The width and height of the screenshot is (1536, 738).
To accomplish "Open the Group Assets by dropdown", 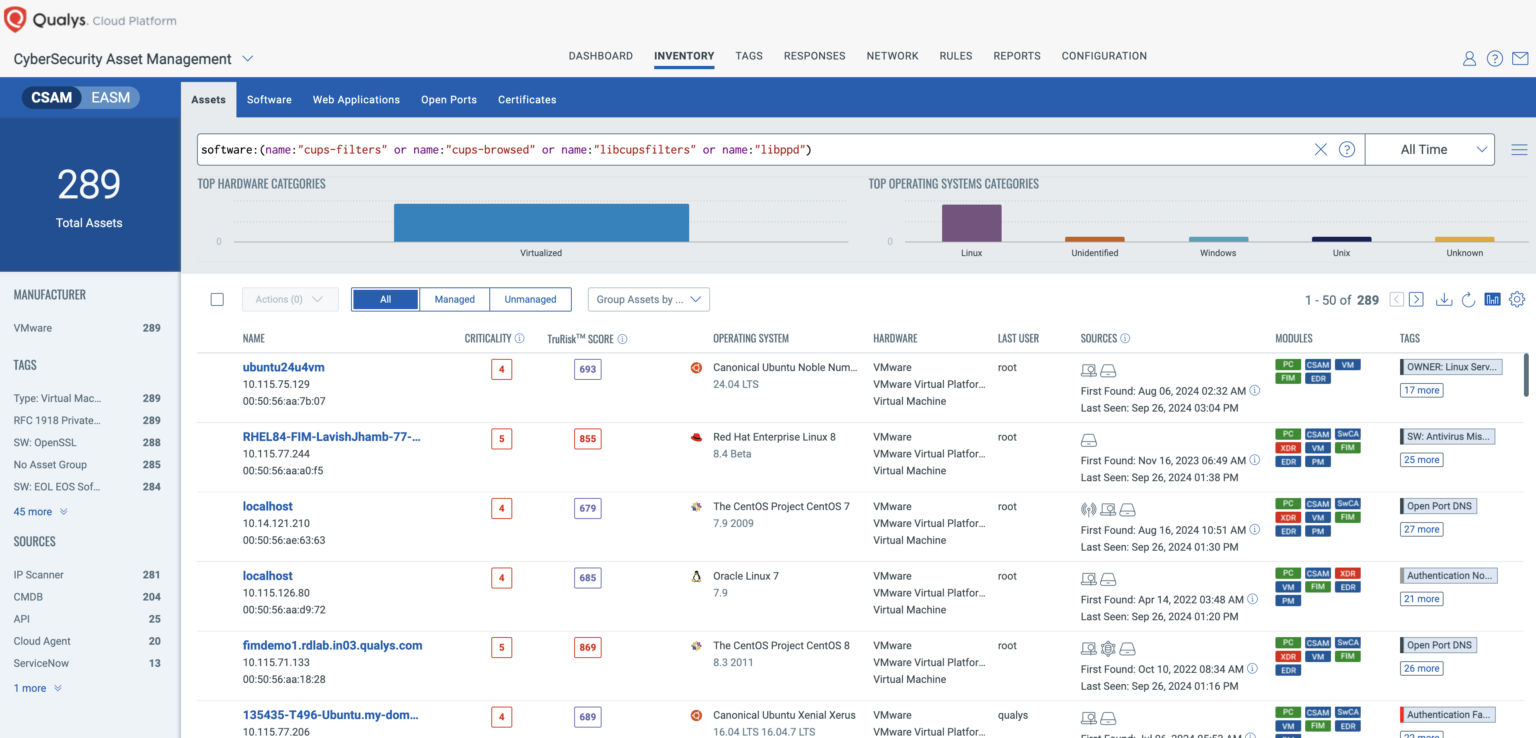I will (x=646, y=299).
